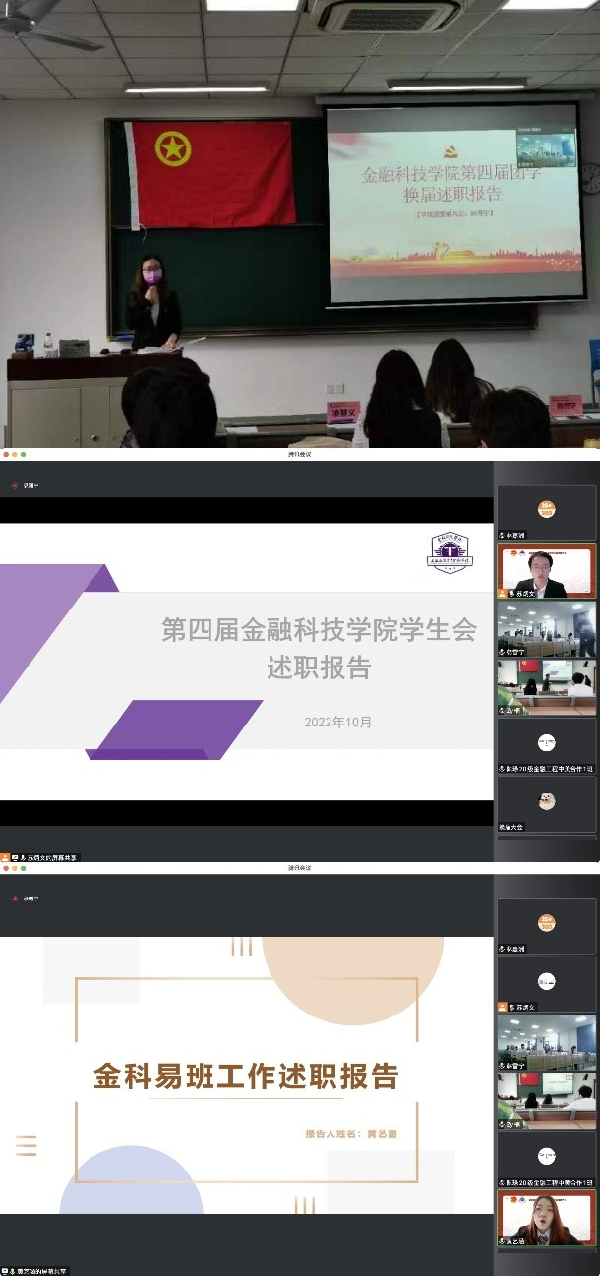Screen dimensions: 600x1276
Task: Click the 报告人姓名 presenter line on the slide
Action: pyautogui.click(x=358, y=1134)
